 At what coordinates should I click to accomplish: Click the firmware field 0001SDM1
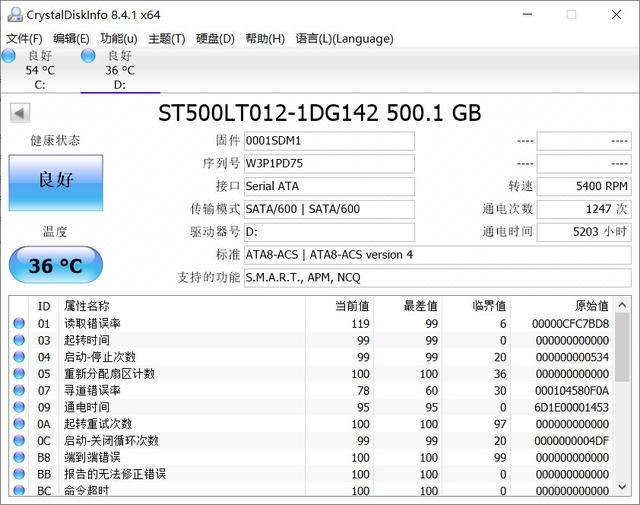coord(329,141)
